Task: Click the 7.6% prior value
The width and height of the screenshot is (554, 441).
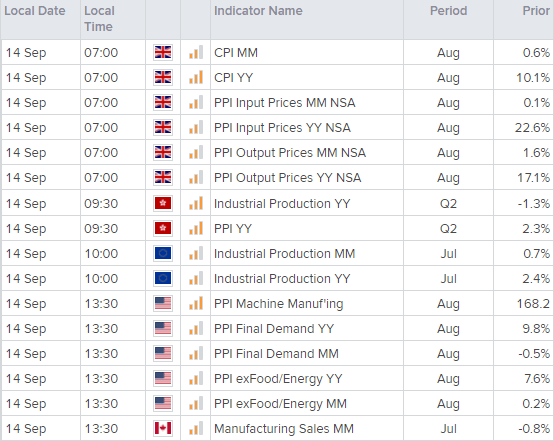Action: coord(537,378)
